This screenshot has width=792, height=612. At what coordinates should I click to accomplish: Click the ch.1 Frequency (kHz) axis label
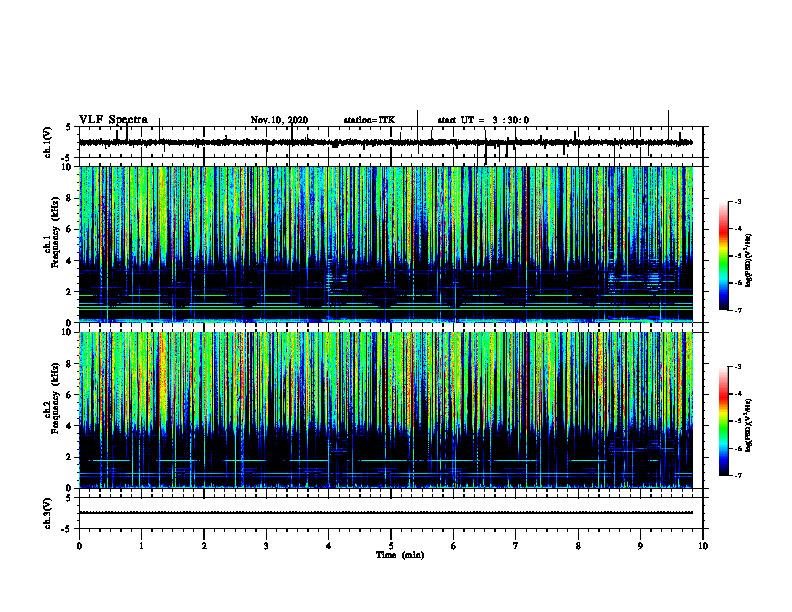52,232
